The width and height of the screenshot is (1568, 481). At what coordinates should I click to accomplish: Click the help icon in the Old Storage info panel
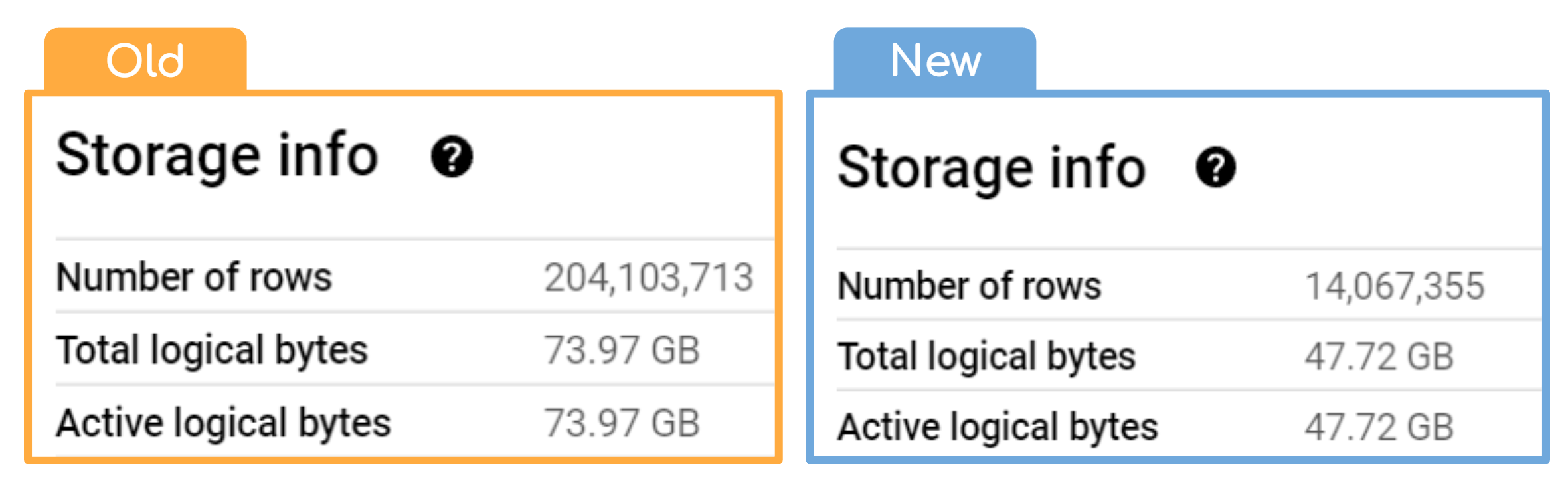coord(452,157)
